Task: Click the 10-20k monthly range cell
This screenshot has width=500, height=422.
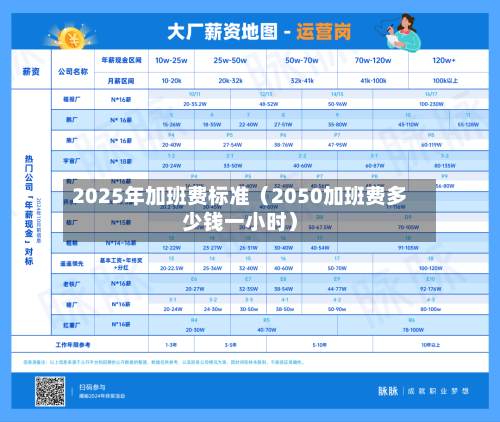Action: click(171, 81)
